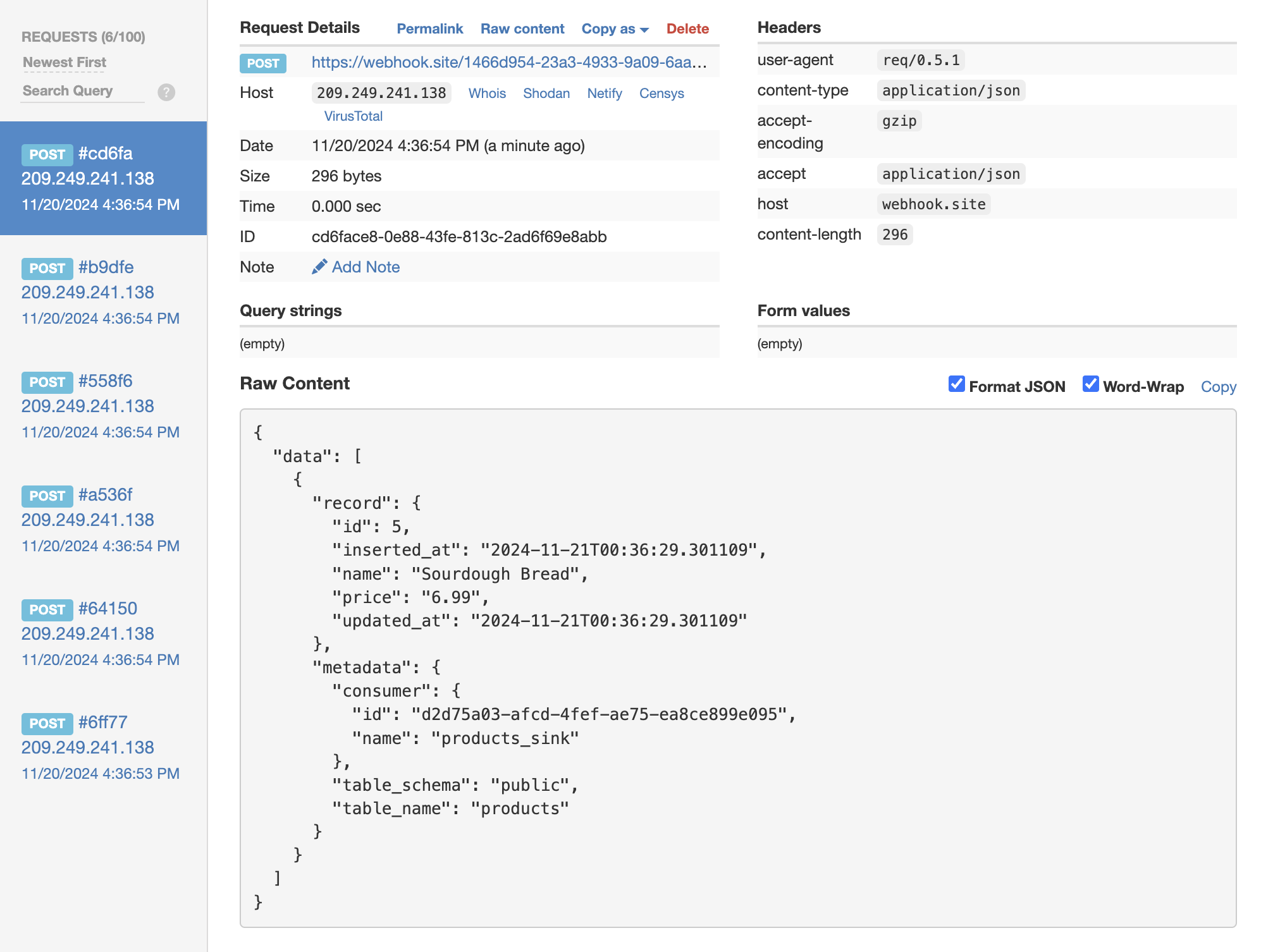Screen dimensions: 1261x952
Task: Open the Copy as dropdown
Action: tap(614, 28)
